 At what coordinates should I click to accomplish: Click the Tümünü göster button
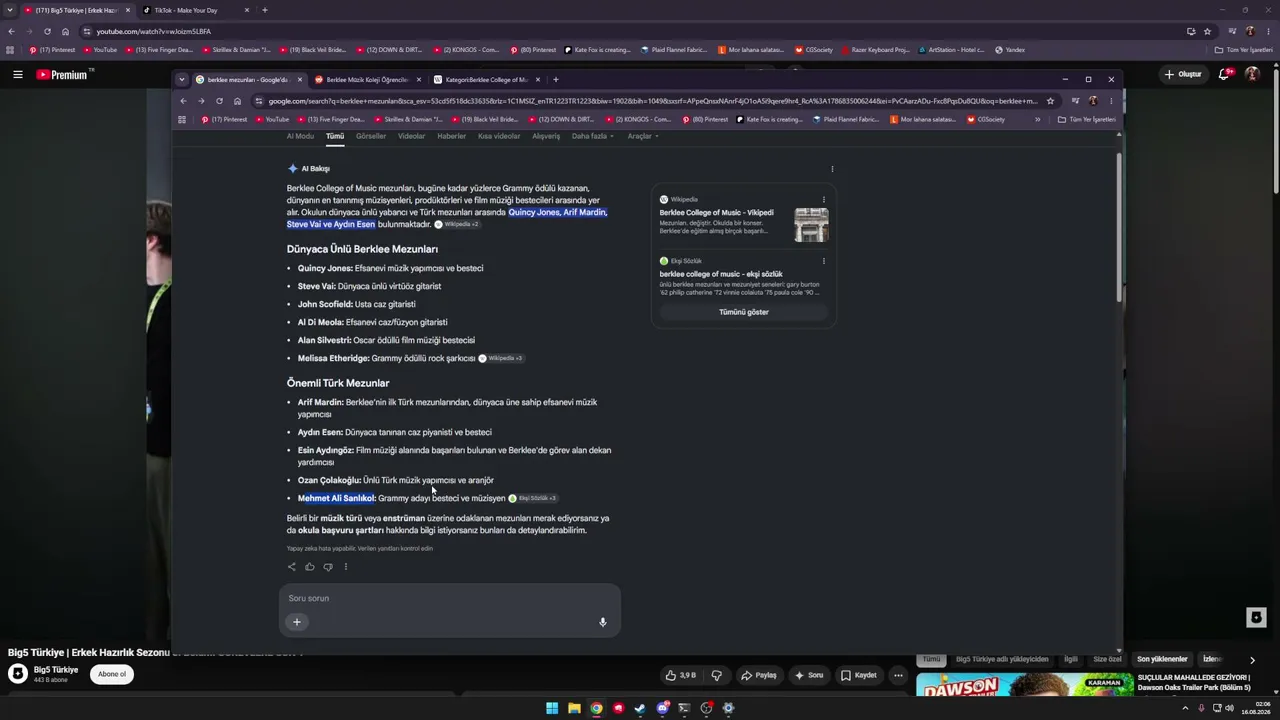pos(744,312)
